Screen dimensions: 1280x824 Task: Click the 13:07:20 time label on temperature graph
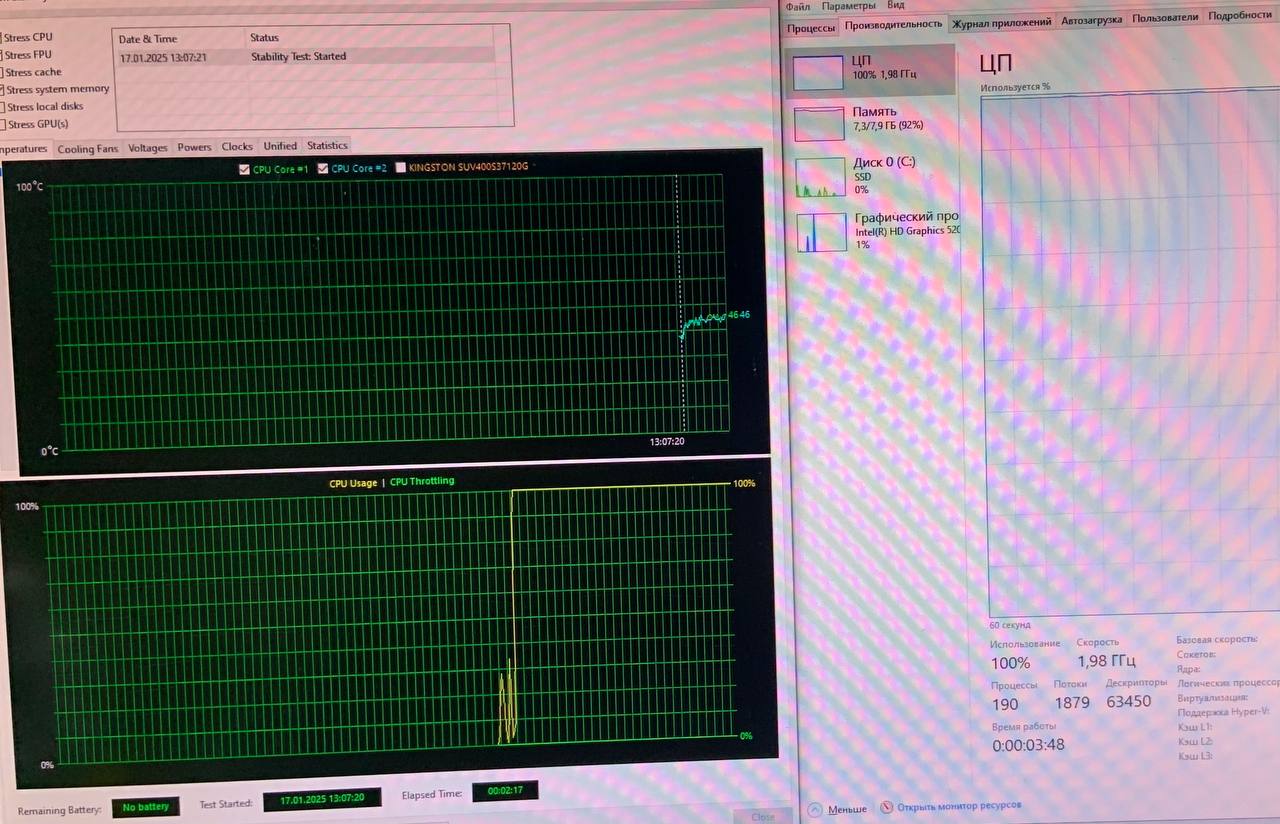(x=667, y=442)
